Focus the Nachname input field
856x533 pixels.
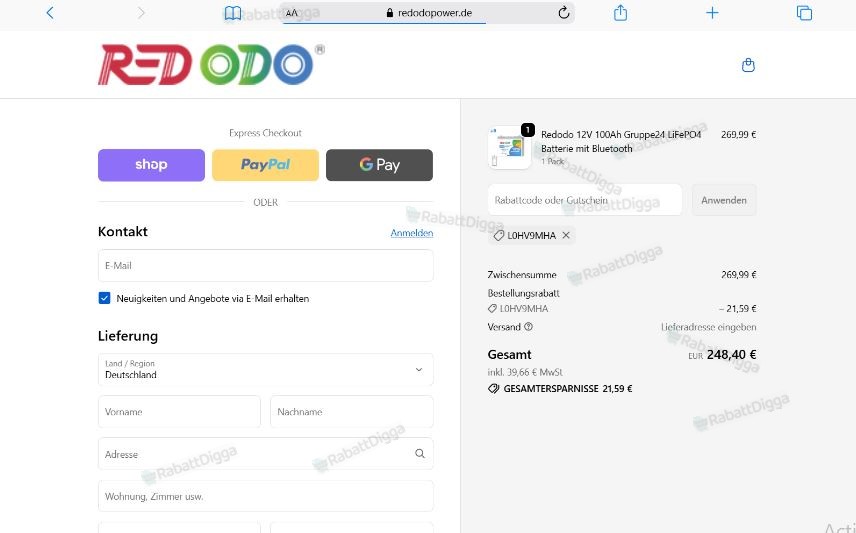[x=352, y=412]
